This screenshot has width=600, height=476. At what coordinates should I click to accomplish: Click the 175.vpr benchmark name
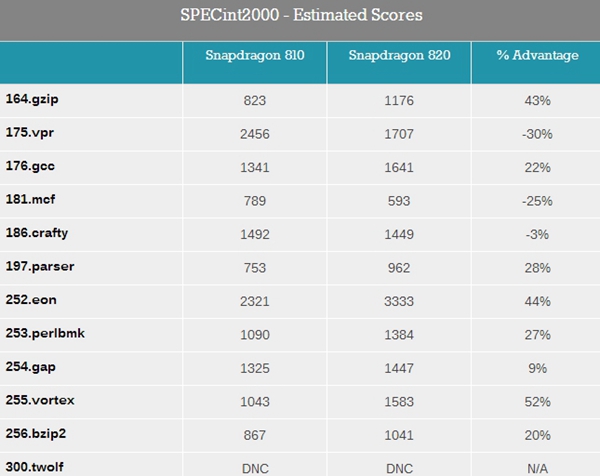[25, 134]
